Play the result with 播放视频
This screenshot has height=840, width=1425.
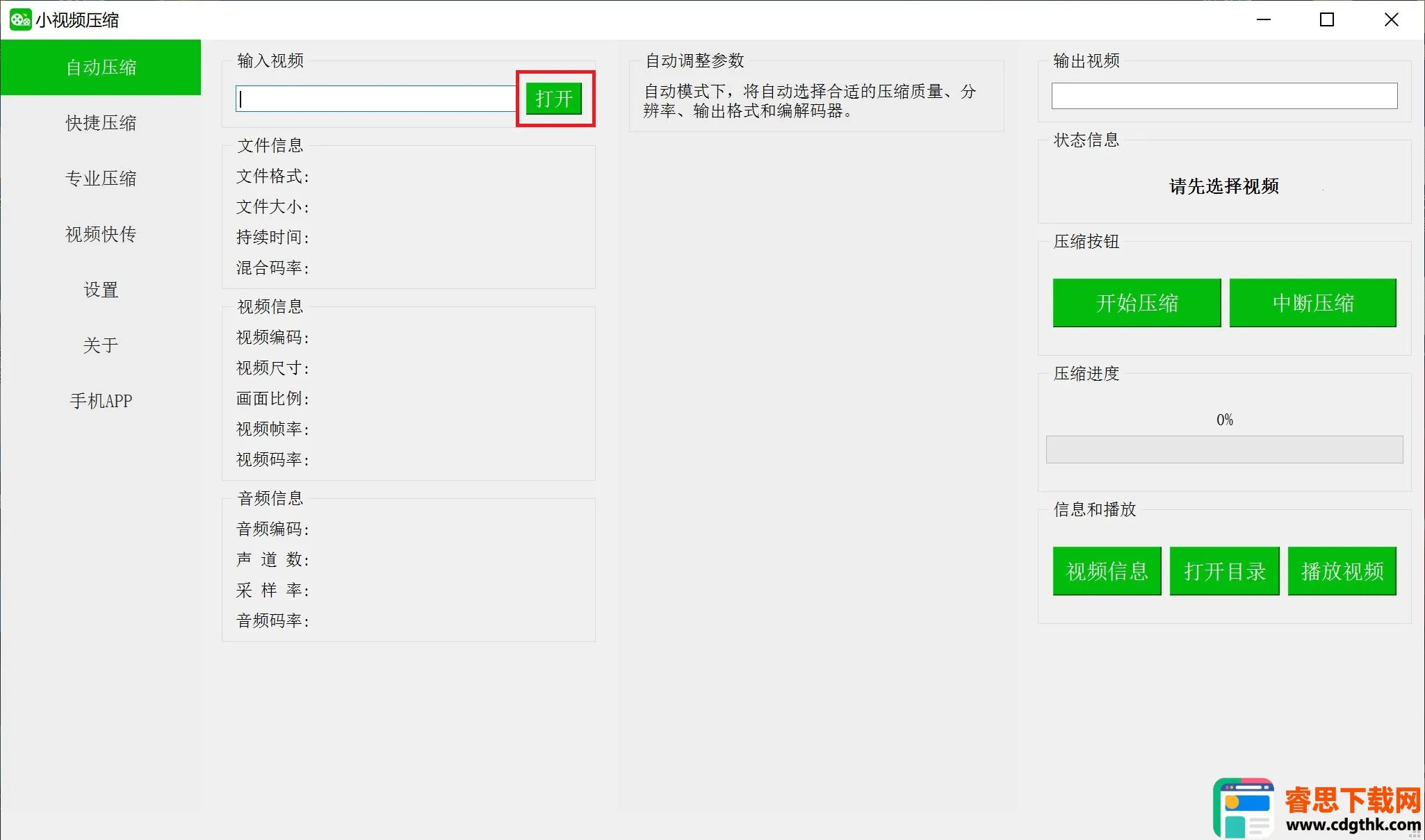click(x=1342, y=571)
